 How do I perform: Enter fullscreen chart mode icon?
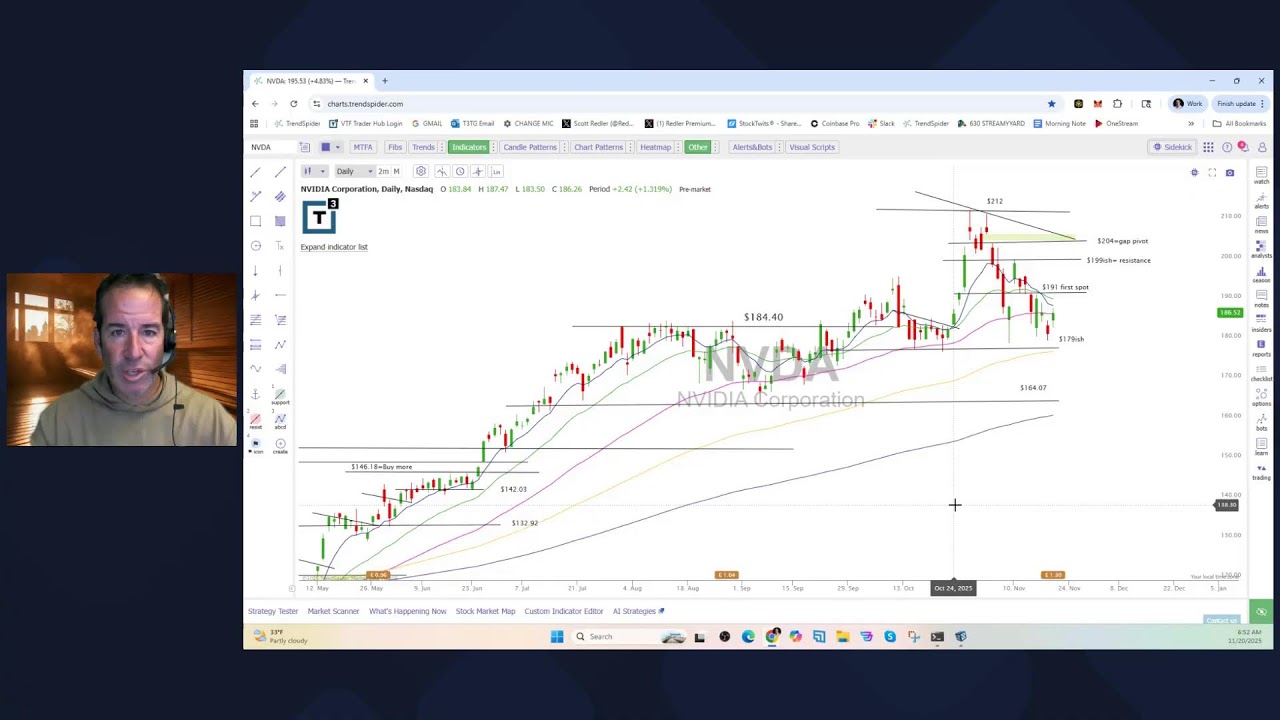click(x=1212, y=173)
